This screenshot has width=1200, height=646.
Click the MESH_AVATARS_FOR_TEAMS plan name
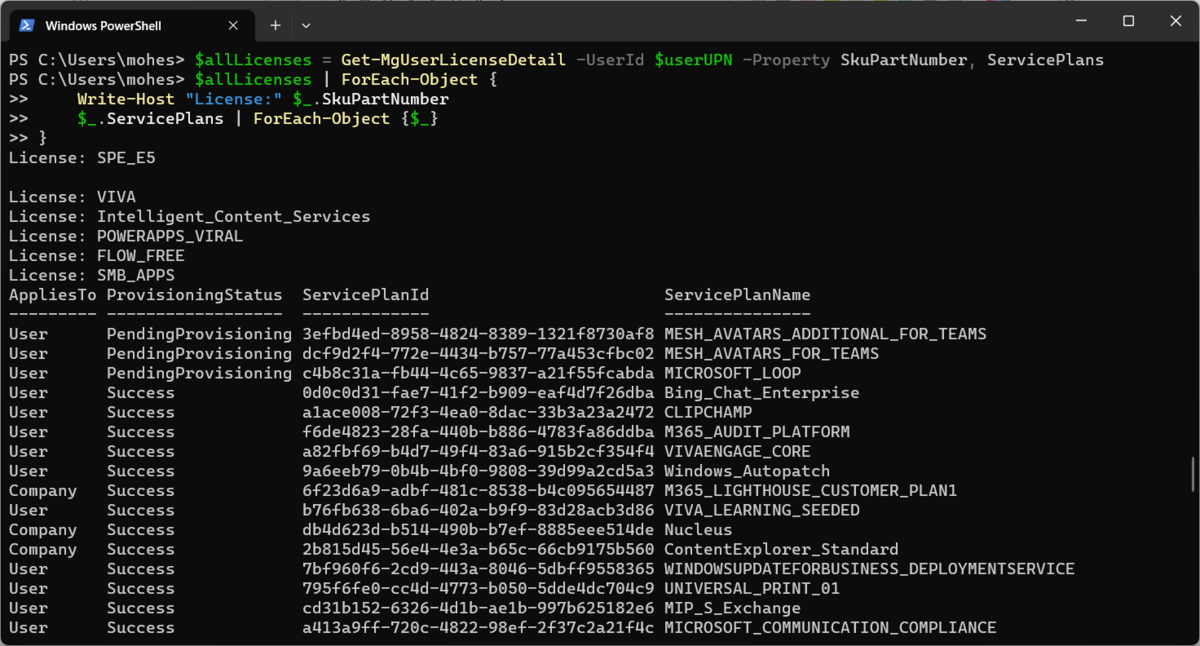click(771, 354)
